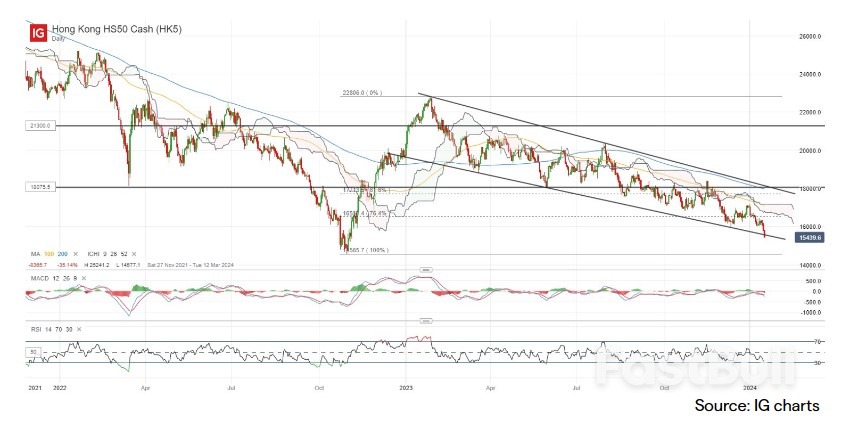This screenshot has width=848, height=423.
Task: Close the MACD 12 26 9 panel
Action: [x=82, y=276]
